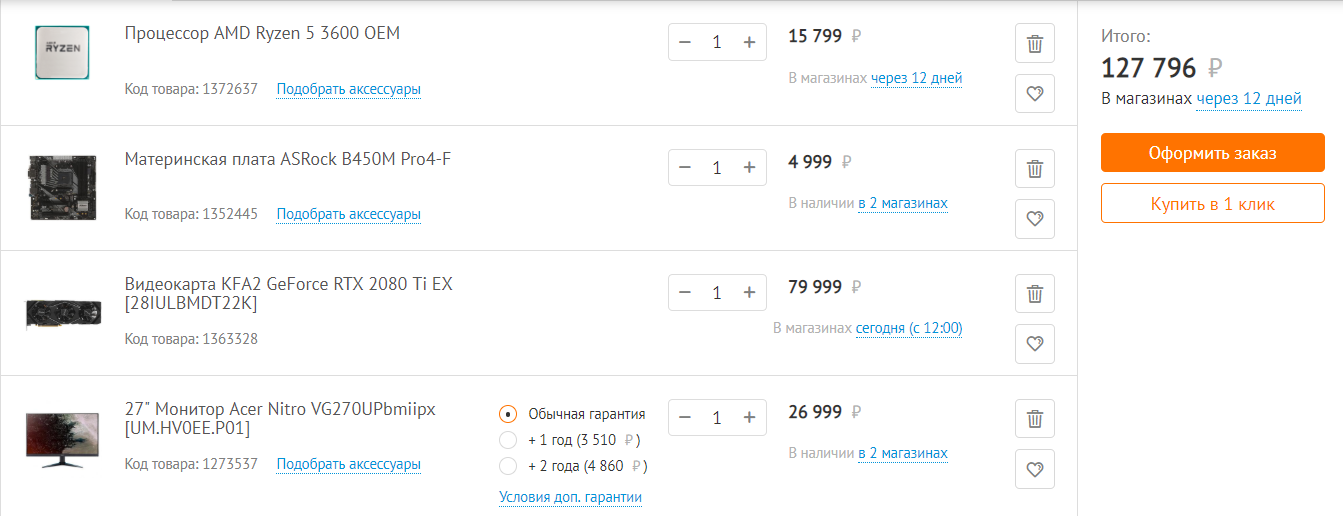
Task: Delete the AMD Ryzen 5 3600 from cart
Action: [1035, 44]
